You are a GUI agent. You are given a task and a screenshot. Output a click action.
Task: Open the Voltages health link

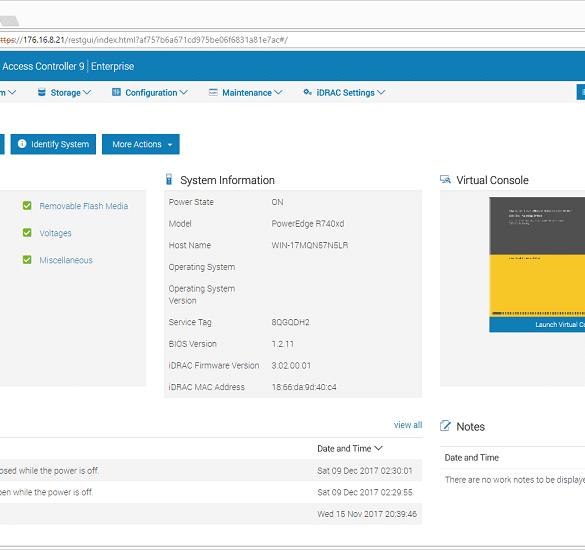[55, 233]
